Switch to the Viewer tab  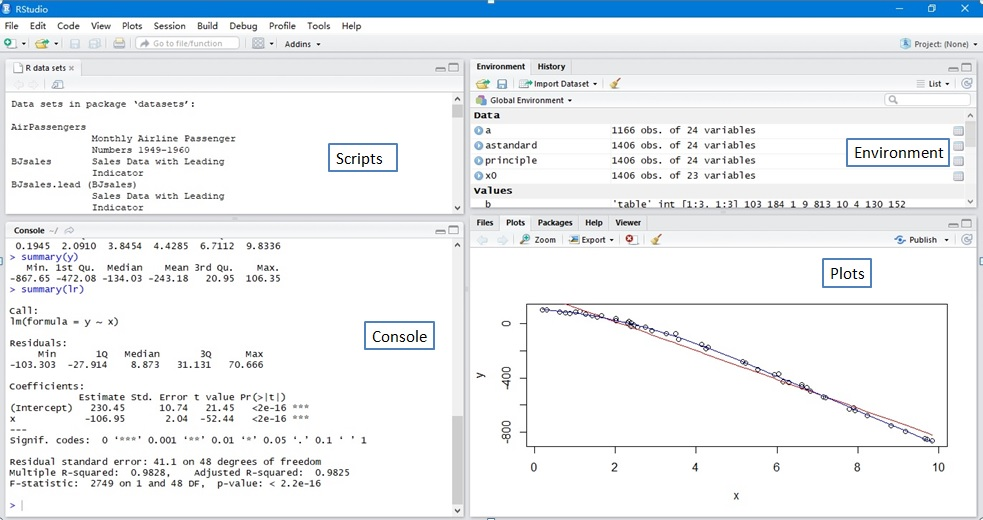pyautogui.click(x=628, y=223)
